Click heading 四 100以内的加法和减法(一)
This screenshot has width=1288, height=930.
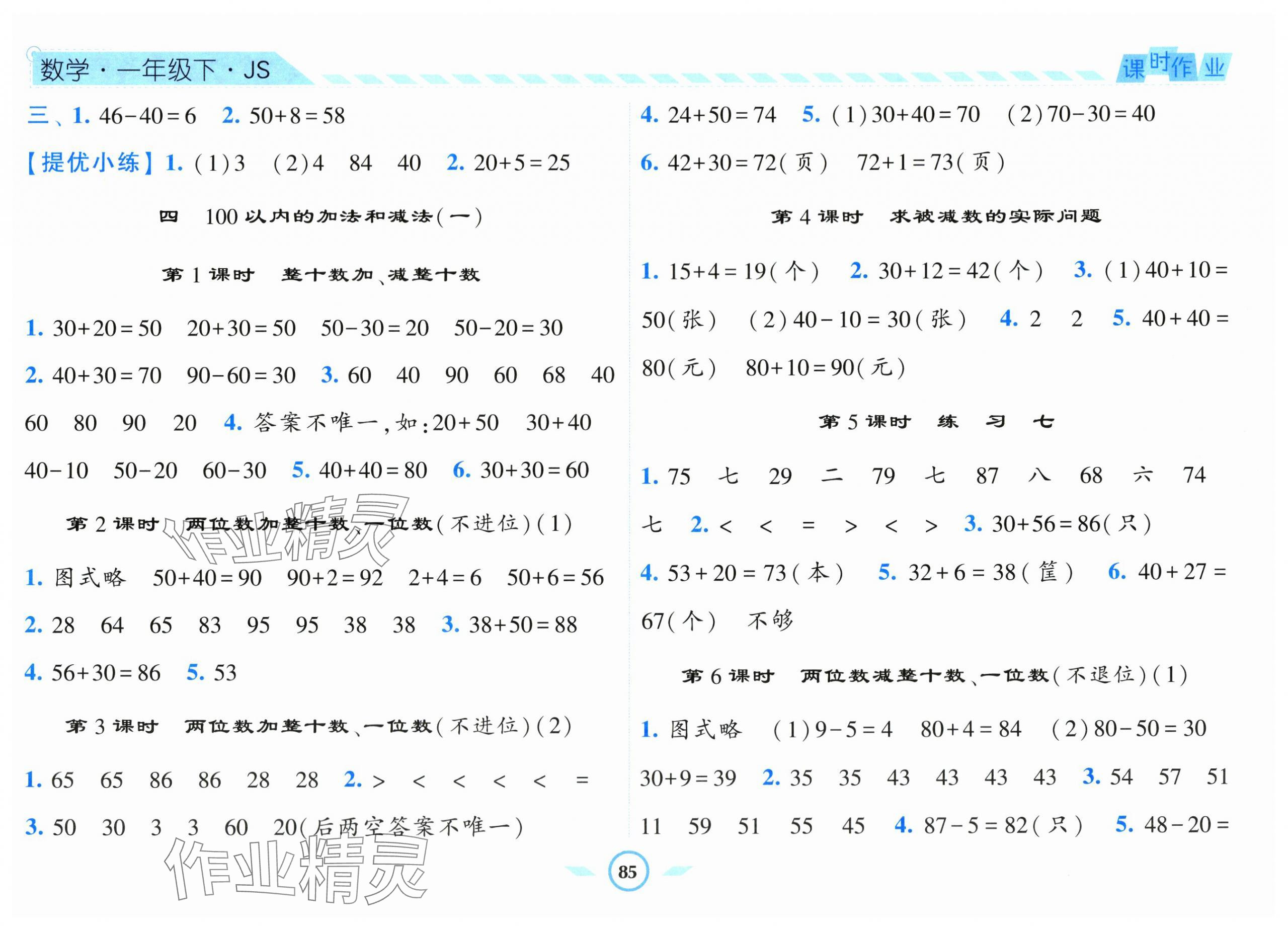click(x=321, y=216)
